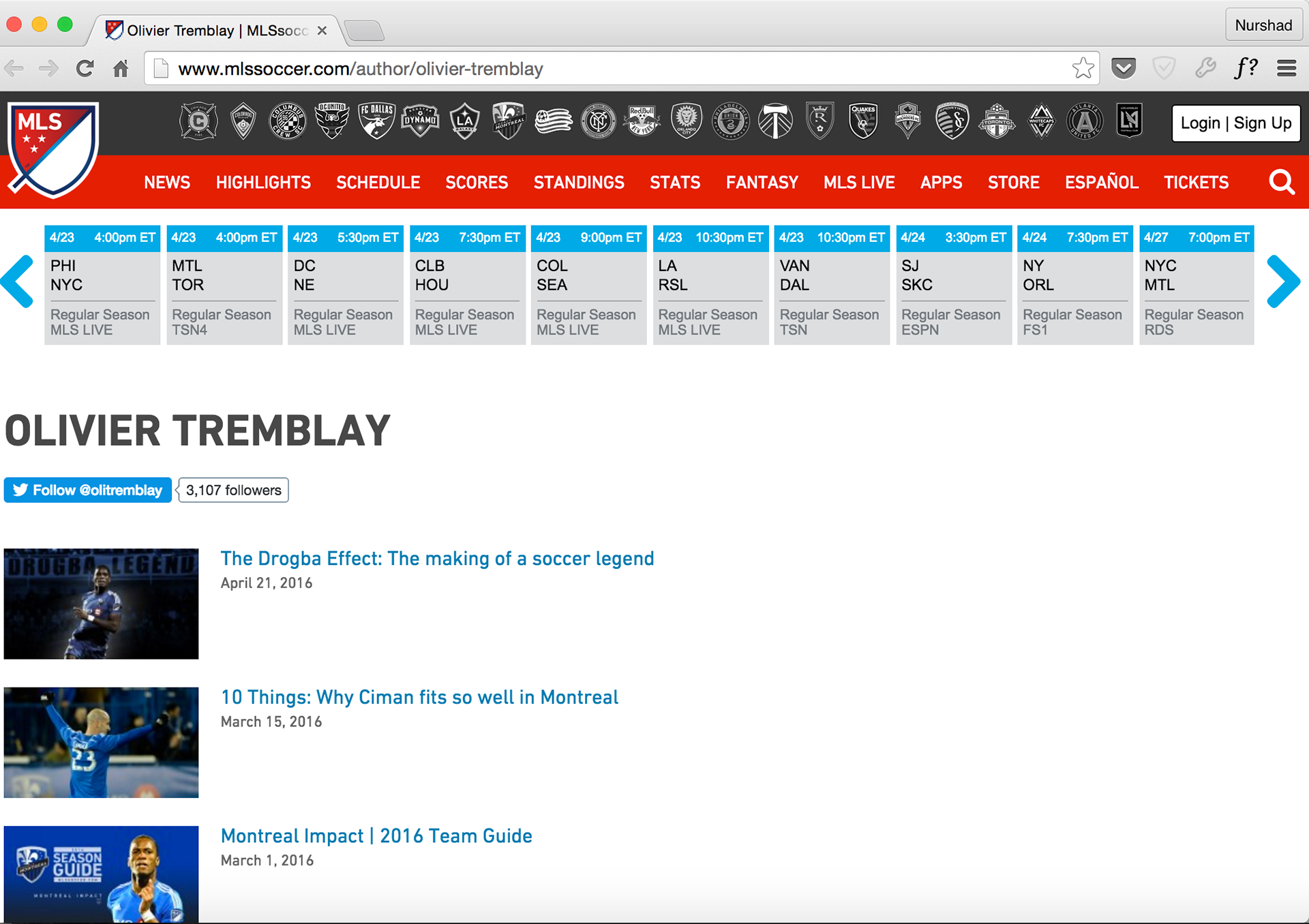The image size is (1309, 924).
Task: Open the STANDINGS menu item
Action: 579,183
